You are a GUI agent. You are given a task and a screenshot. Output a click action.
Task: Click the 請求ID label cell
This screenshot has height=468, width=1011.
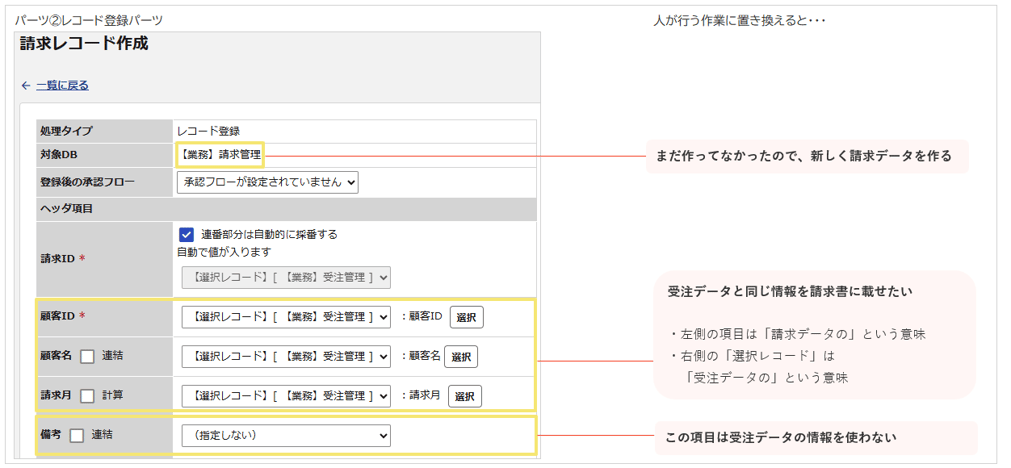pyautogui.click(x=104, y=258)
